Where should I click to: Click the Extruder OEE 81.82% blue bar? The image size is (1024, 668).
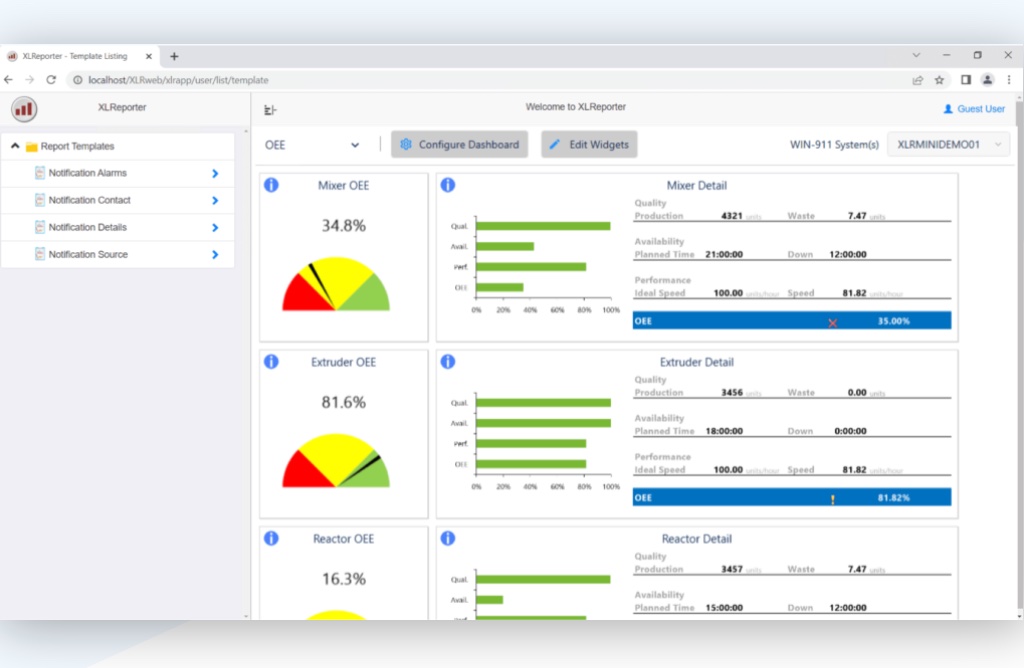[x=792, y=498]
